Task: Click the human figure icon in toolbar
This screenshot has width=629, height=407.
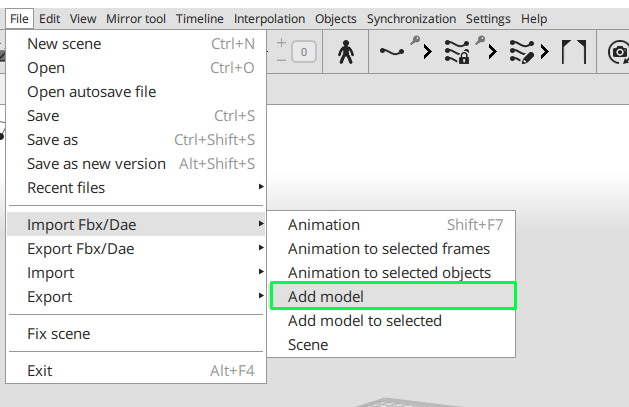Action: pyautogui.click(x=345, y=53)
